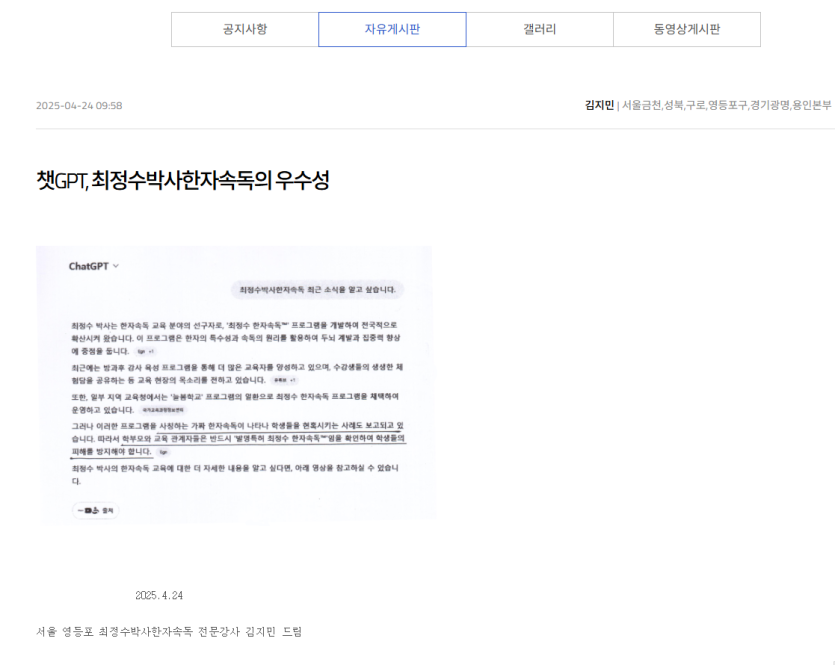Click the author's branch list text
This screenshot has width=835, height=665.
point(727,105)
